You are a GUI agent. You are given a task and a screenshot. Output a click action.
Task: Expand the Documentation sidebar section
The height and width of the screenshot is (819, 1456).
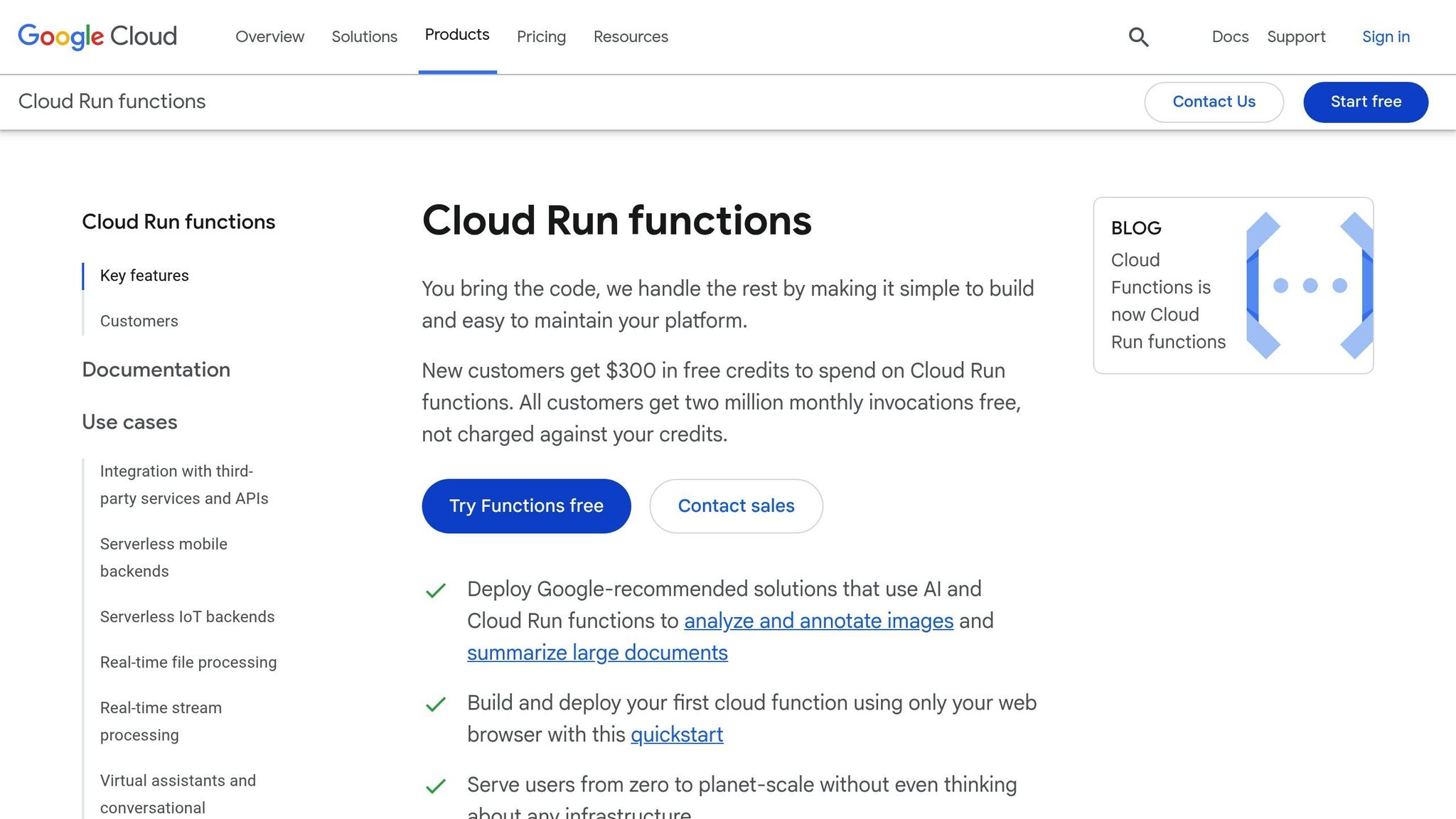pyautogui.click(x=156, y=370)
